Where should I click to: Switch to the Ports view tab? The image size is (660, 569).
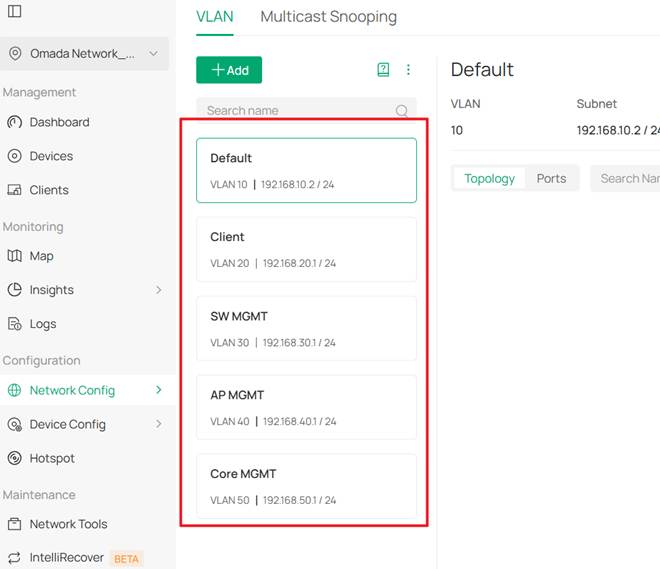tap(551, 178)
